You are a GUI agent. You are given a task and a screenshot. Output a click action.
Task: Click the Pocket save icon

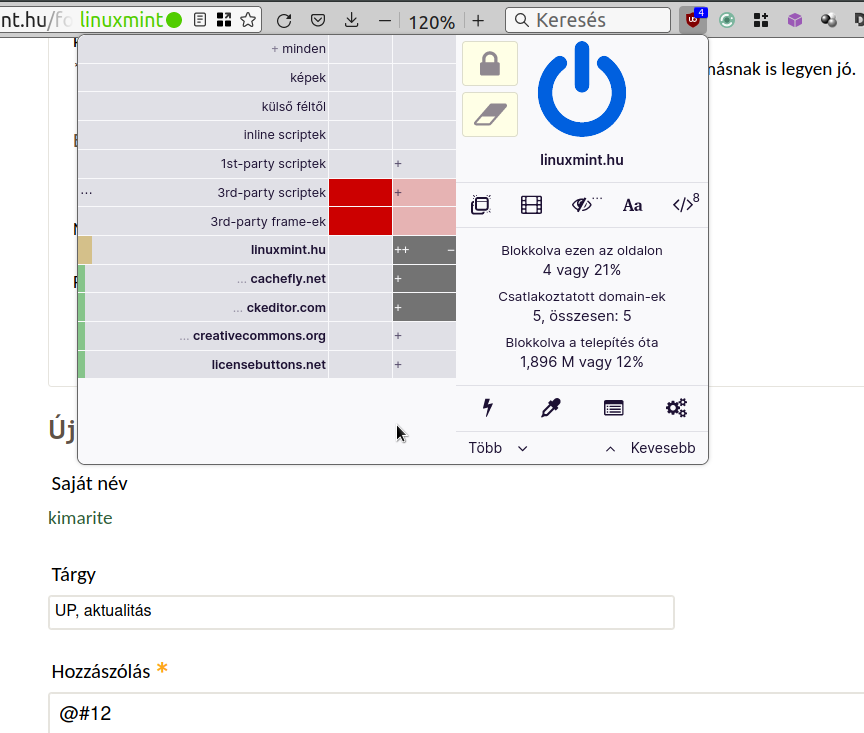pyautogui.click(x=317, y=21)
